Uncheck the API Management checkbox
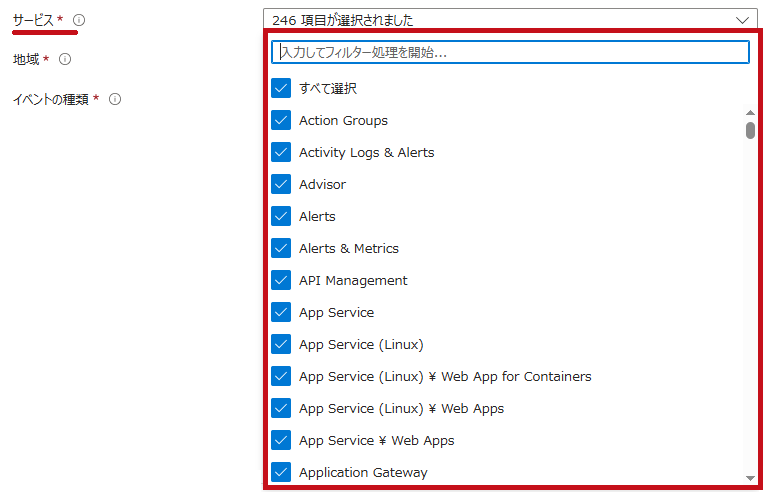 [x=281, y=281]
